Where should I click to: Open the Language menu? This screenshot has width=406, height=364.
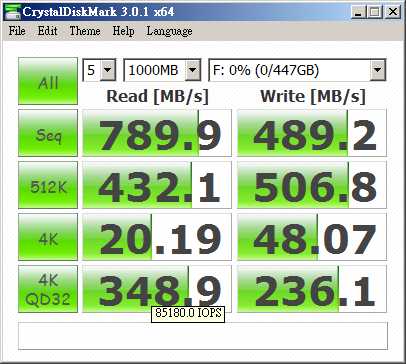coord(169,31)
